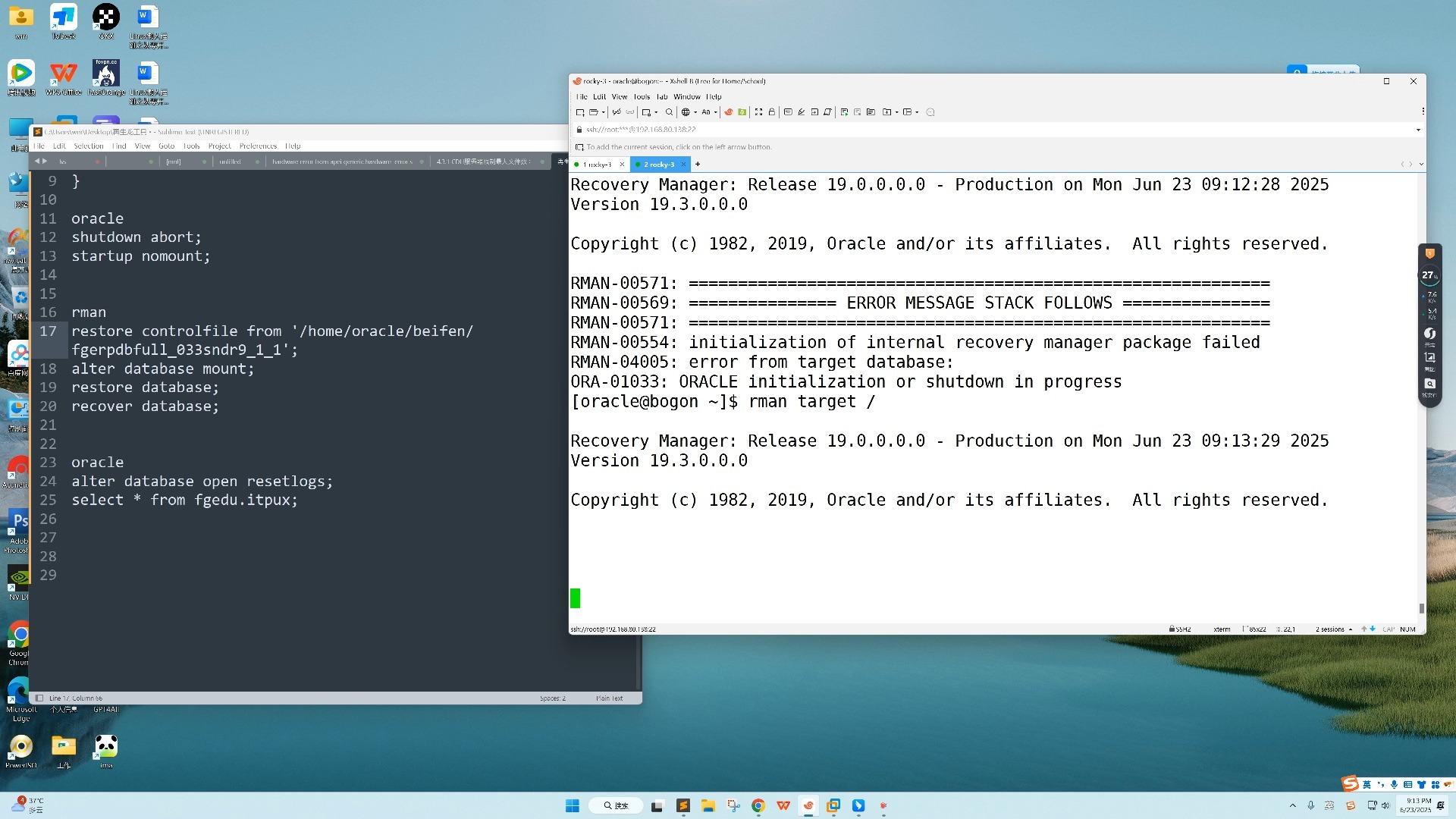Open the Xshell Tab menu
The width and height of the screenshot is (1456, 819).
(x=662, y=97)
